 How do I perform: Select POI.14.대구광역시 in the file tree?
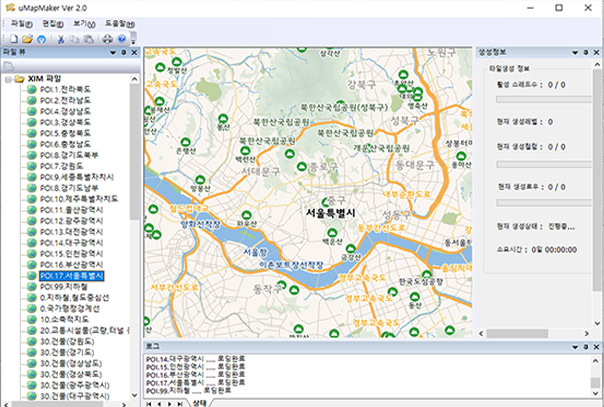coord(71,243)
